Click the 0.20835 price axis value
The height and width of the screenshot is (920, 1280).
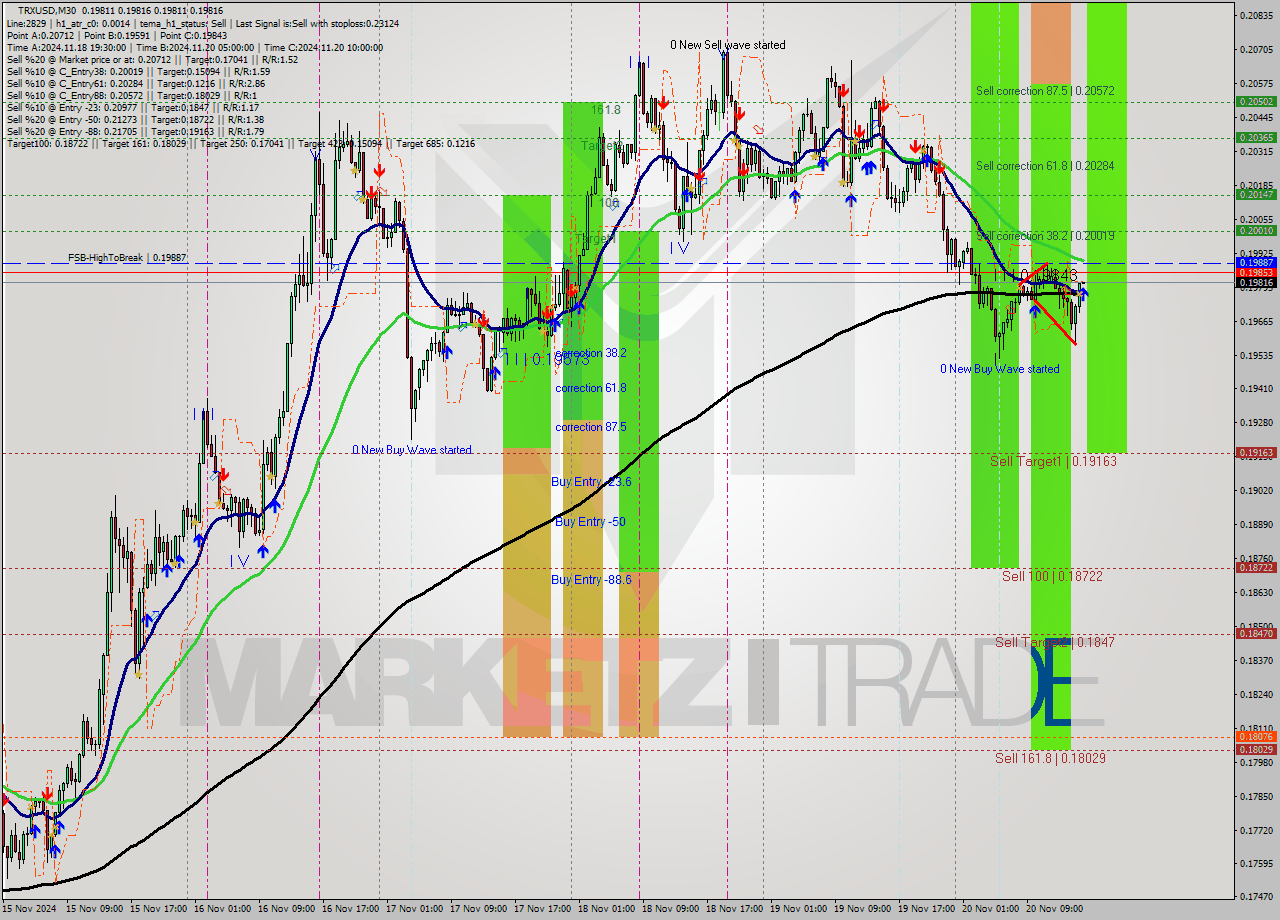click(x=1256, y=15)
